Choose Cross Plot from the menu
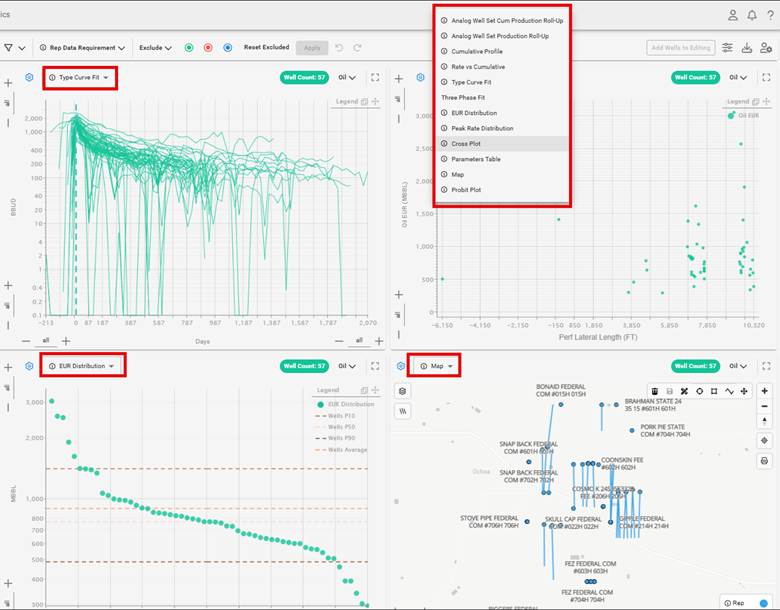780x610 pixels. click(466, 143)
